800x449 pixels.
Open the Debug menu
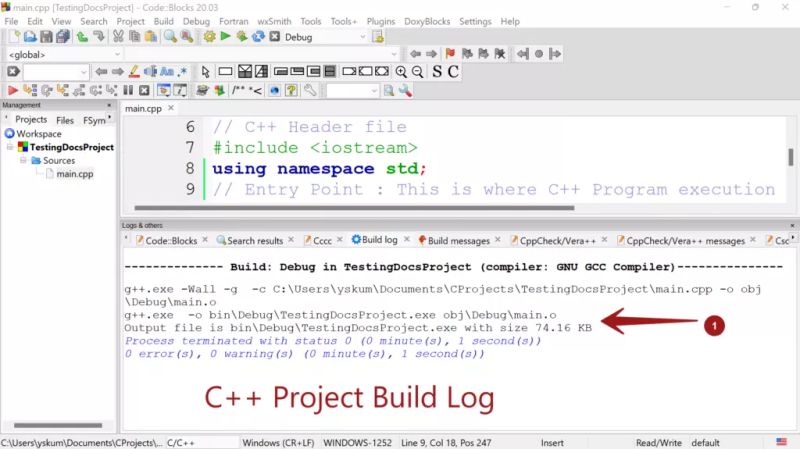[x=196, y=21]
